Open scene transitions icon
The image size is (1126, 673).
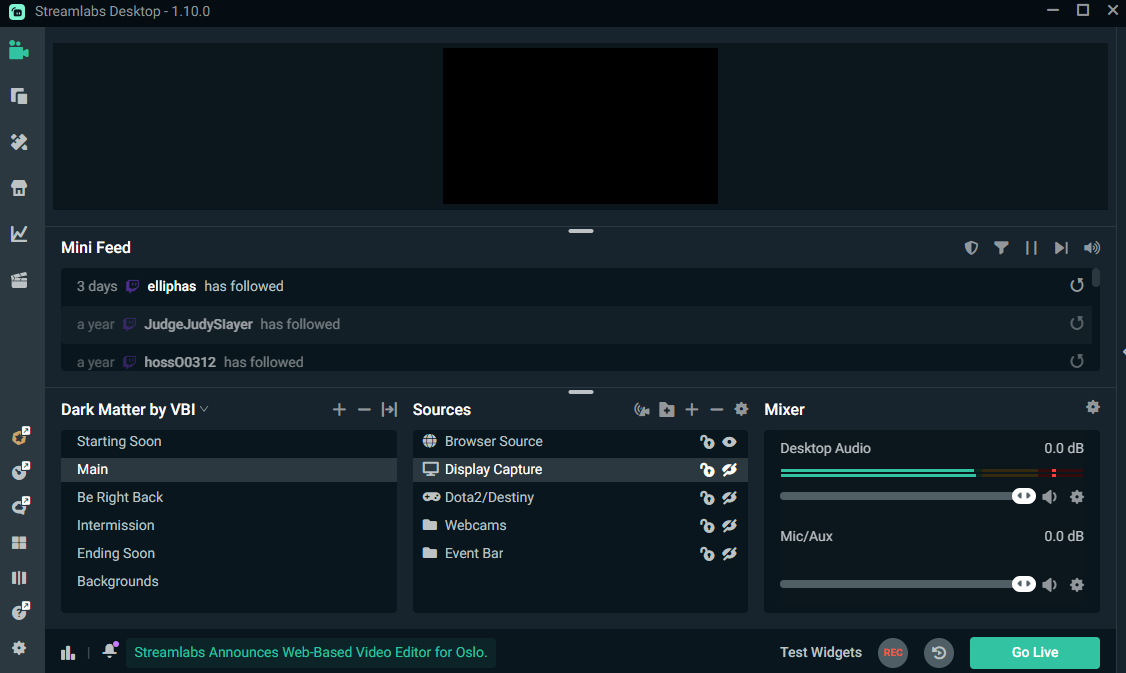[389, 409]
